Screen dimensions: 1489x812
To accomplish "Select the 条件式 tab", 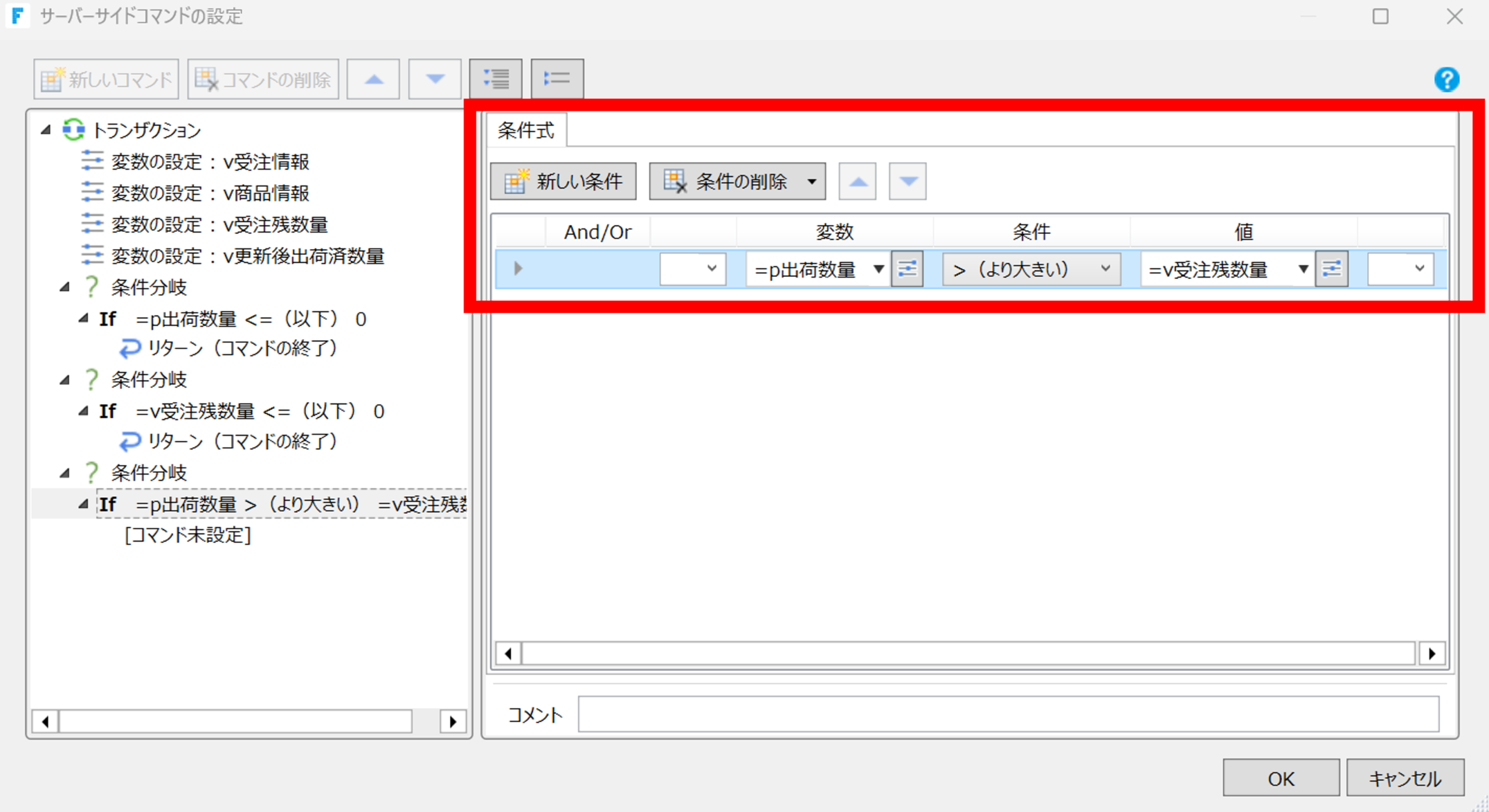I will [526, 130].
